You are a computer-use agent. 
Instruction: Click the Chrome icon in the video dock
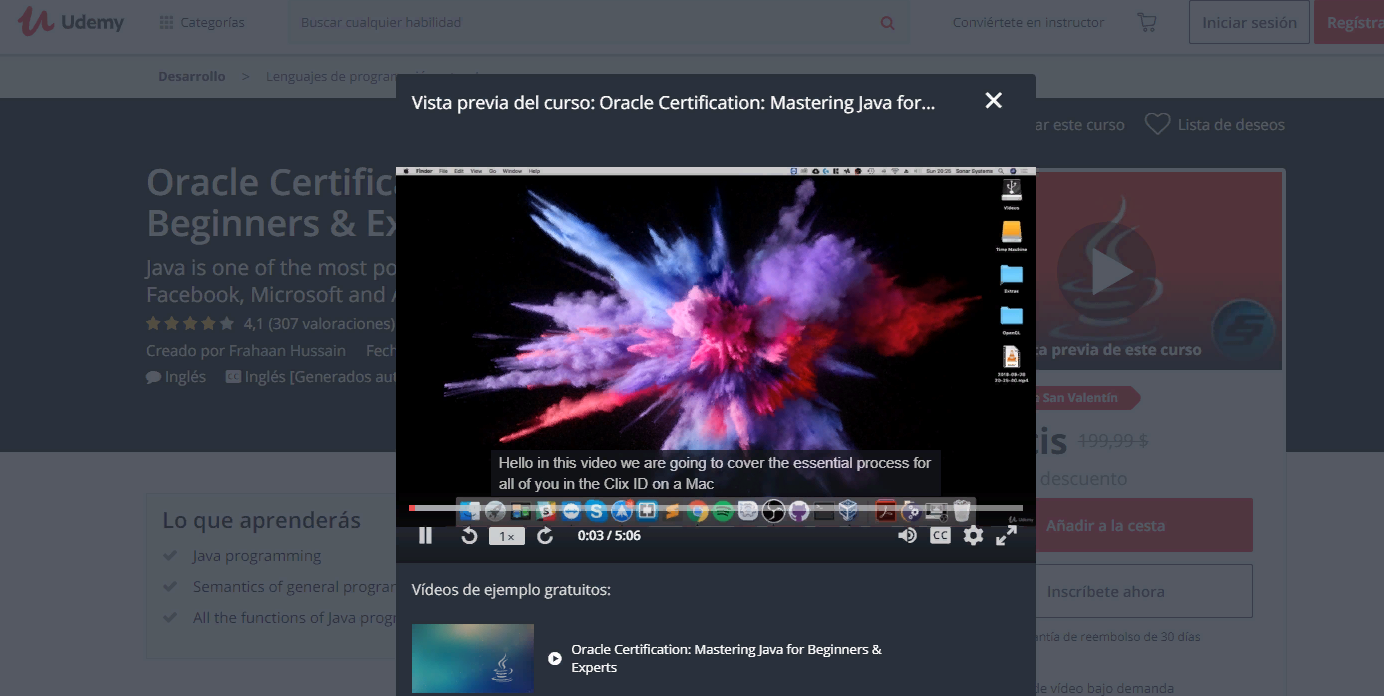(698, 511)
